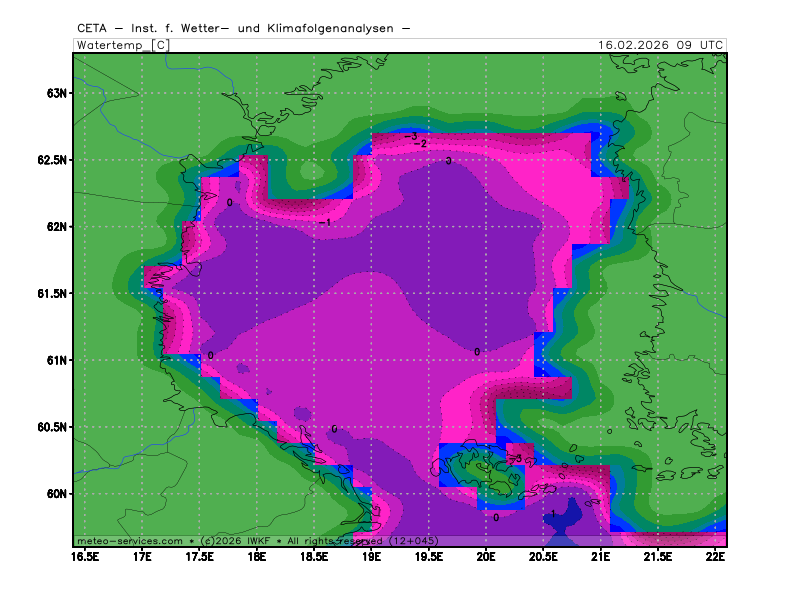Select the -3 contour label near top
The width and height of the screenshot is (800, 600).
(x=411, y=135)
